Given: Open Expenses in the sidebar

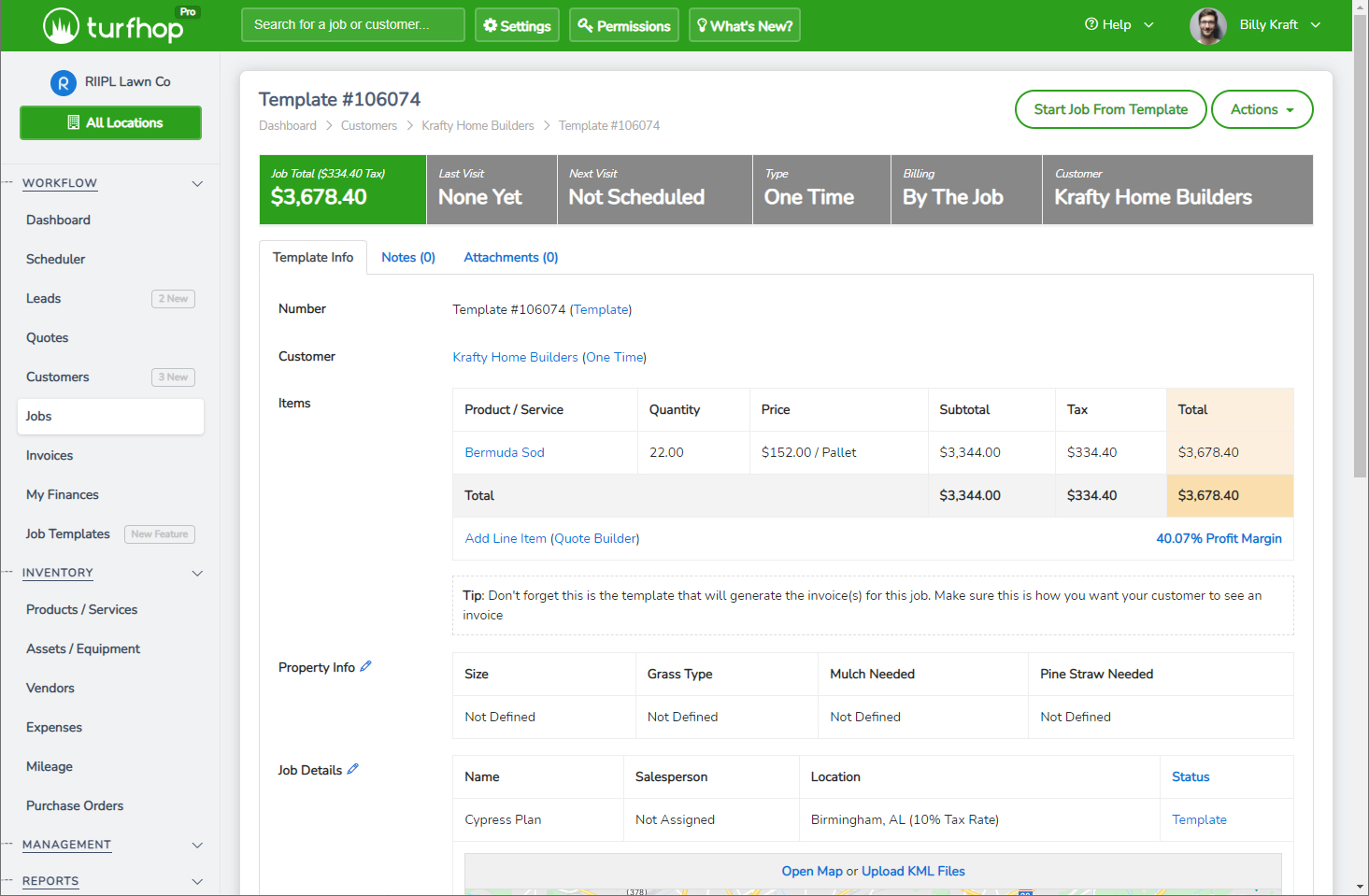Looking at the screenshot, I should [54, 727].
